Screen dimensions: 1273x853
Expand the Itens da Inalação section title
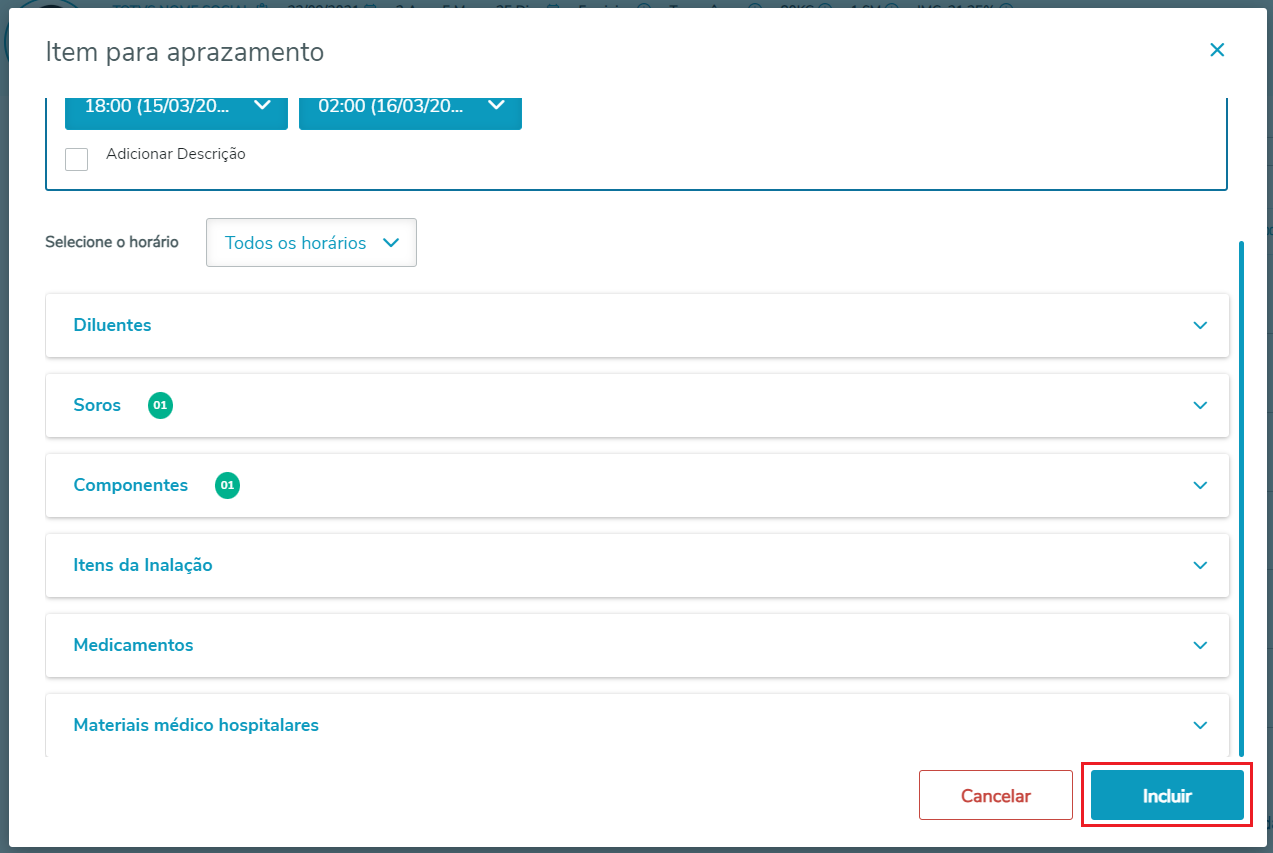point(143,565)
